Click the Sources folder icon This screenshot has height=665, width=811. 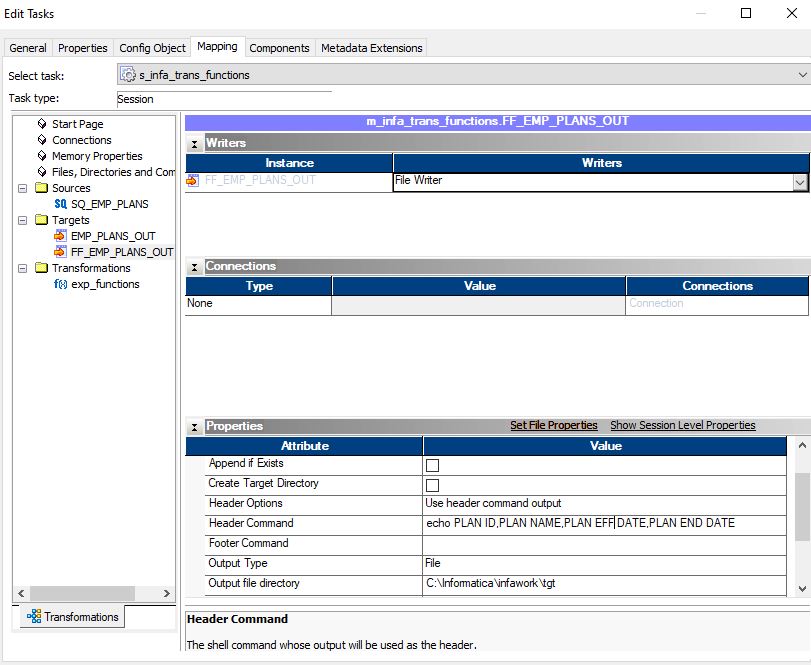coord(41,187)
